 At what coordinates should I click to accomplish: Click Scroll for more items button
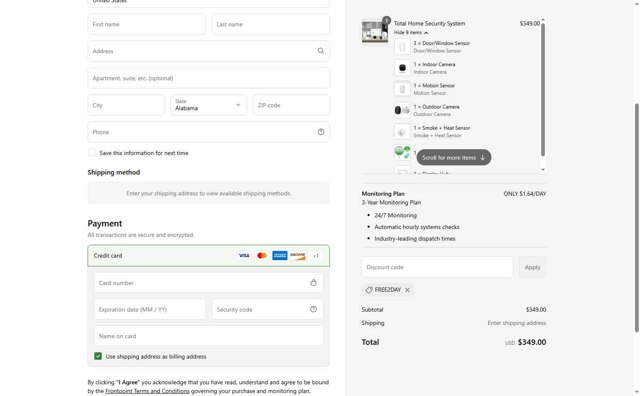[x=453, y=157]
